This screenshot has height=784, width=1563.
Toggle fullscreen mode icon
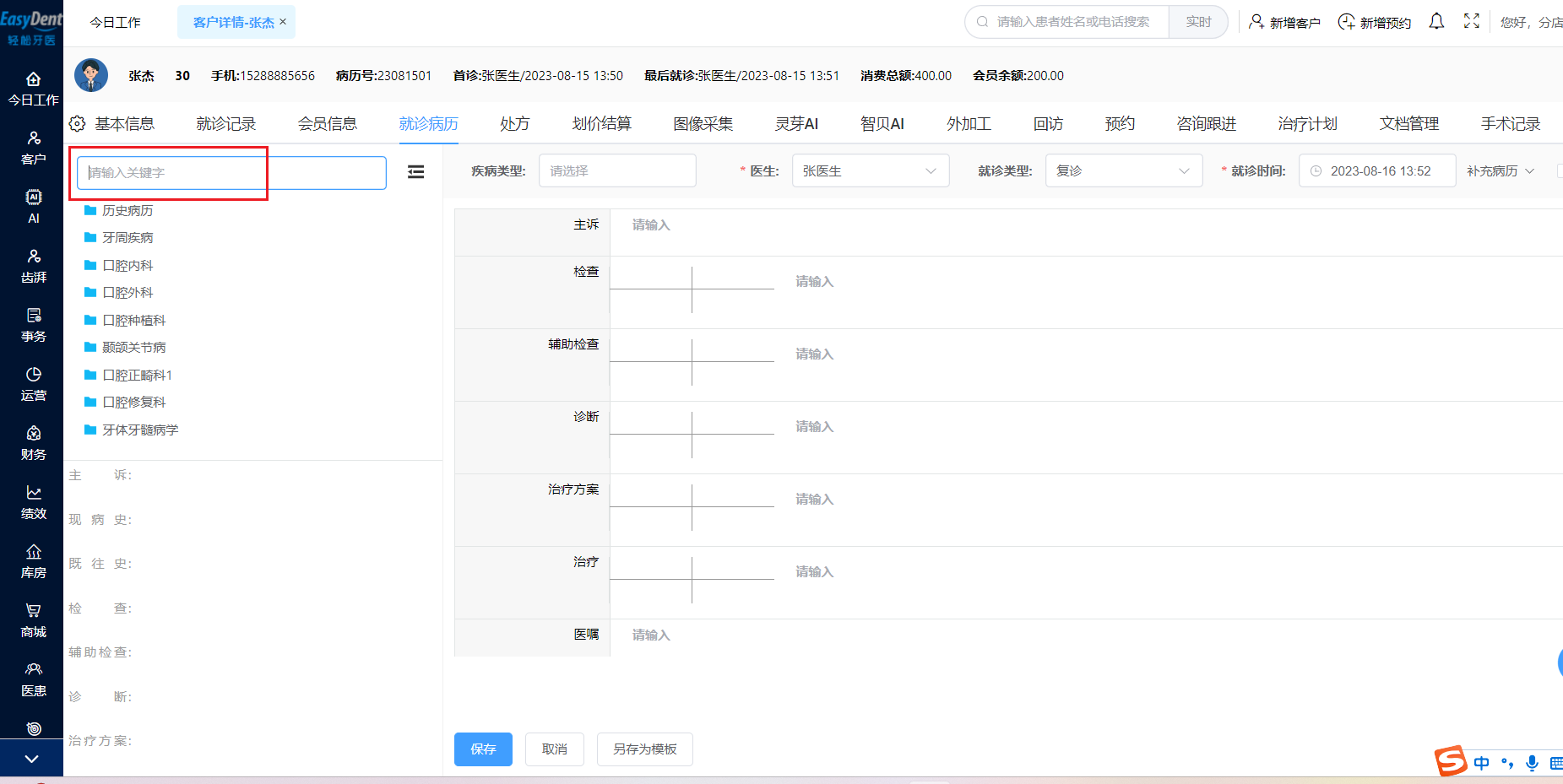[1472, 22]
